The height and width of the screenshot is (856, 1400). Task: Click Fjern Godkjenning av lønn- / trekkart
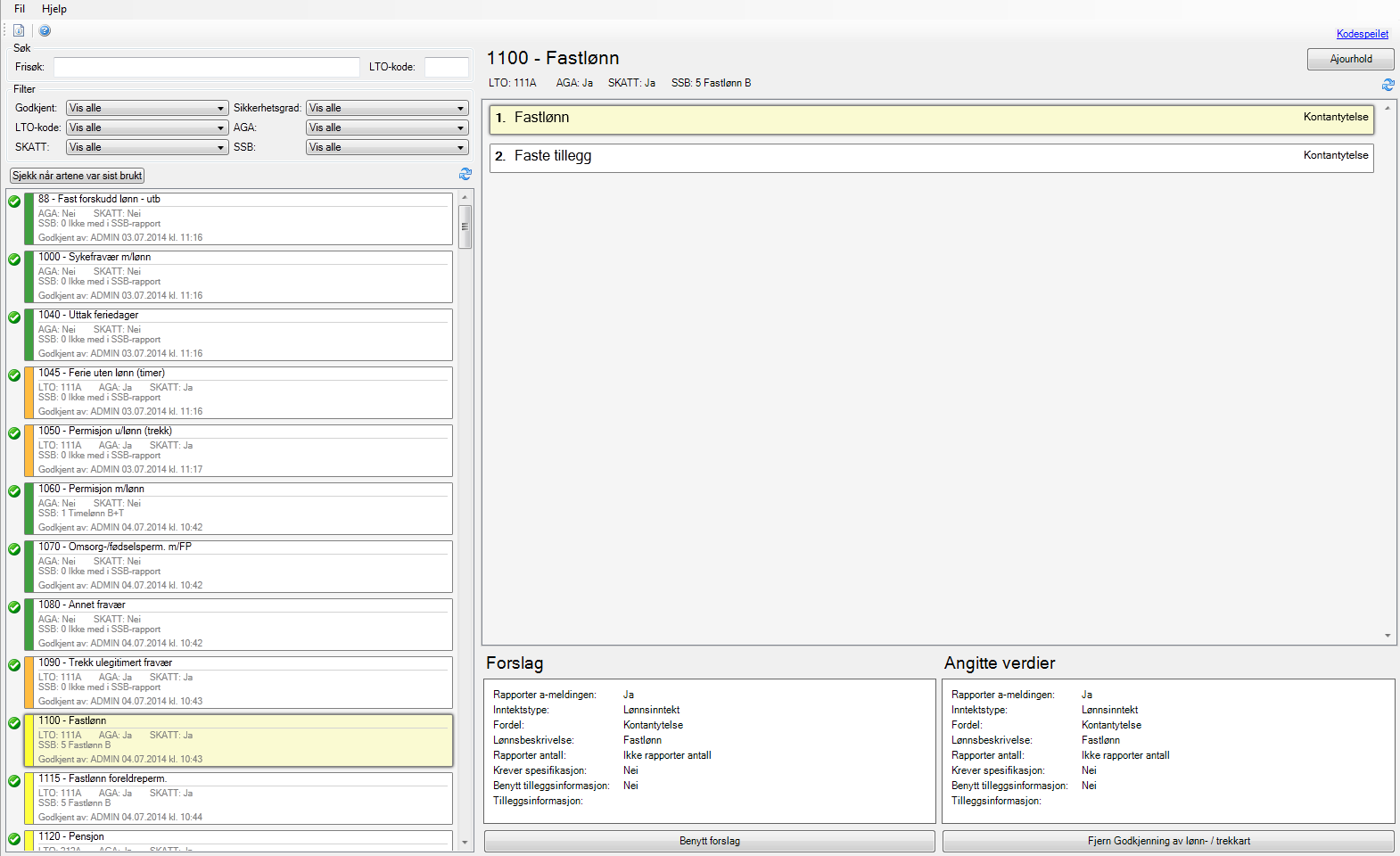click(1168, 841)
